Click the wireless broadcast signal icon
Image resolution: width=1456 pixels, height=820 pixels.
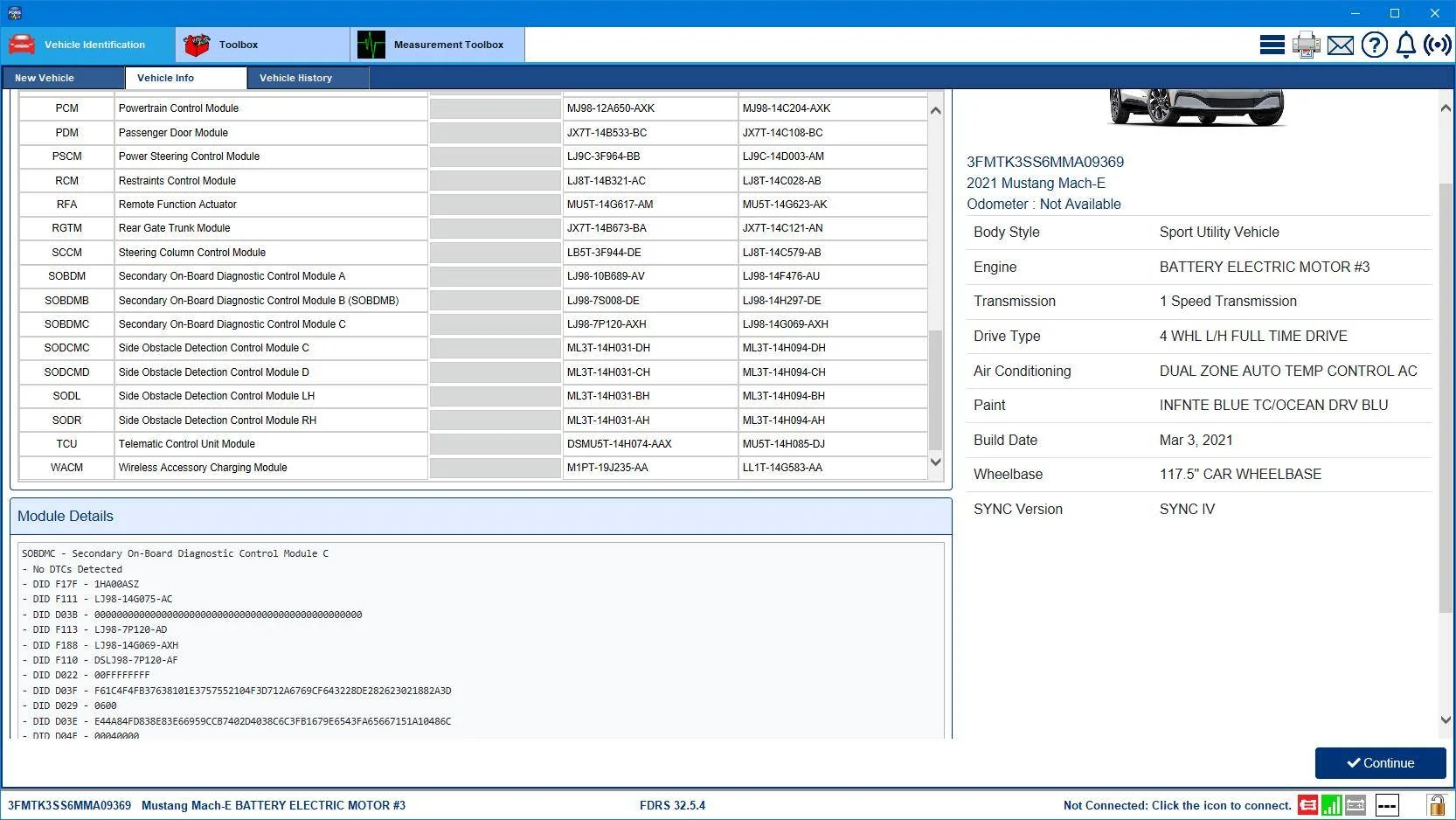pyautogui.click(x=1438, y=45)
